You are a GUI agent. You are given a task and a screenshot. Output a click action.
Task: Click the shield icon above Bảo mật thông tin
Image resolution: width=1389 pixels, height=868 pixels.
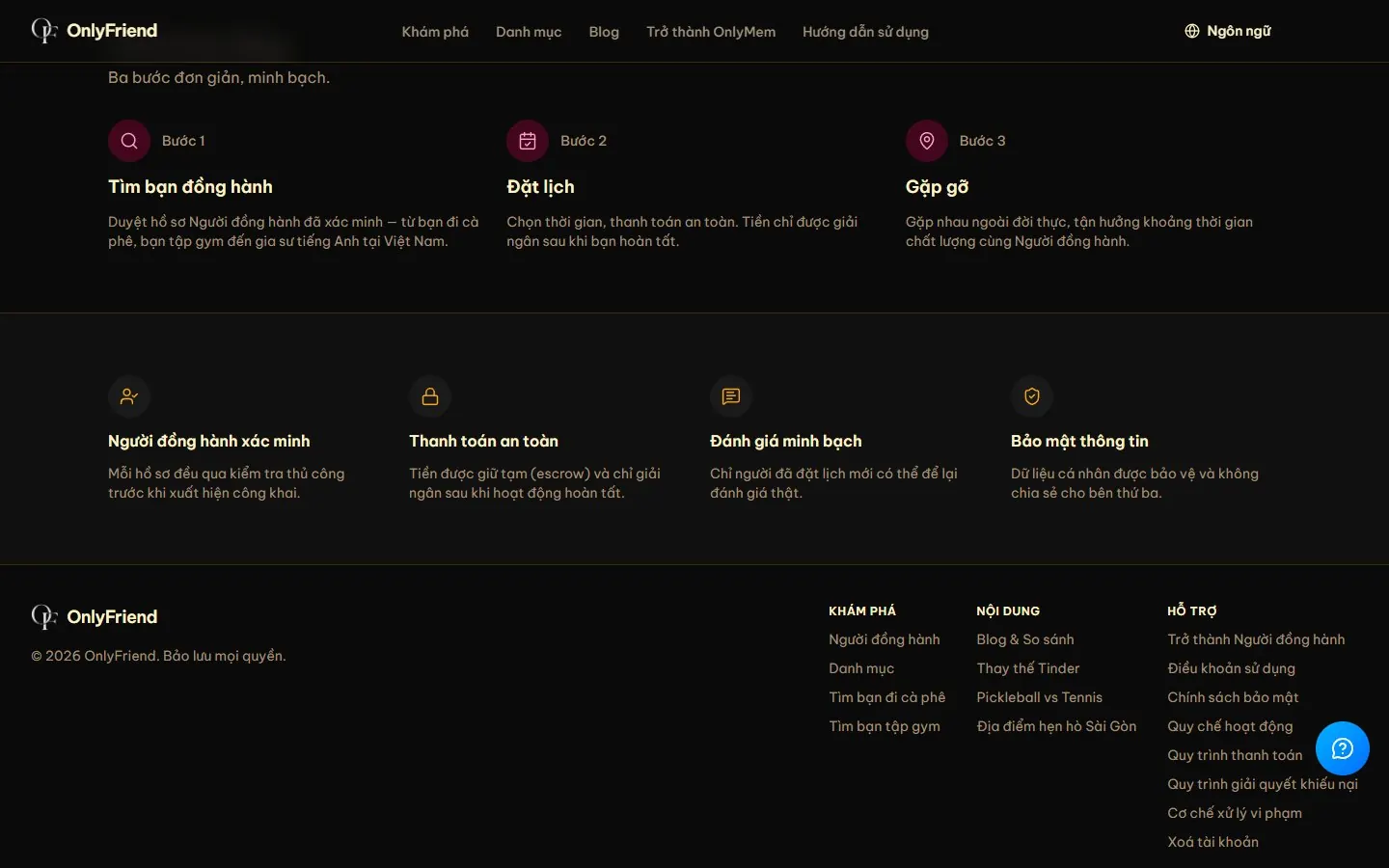[1032, 396]
